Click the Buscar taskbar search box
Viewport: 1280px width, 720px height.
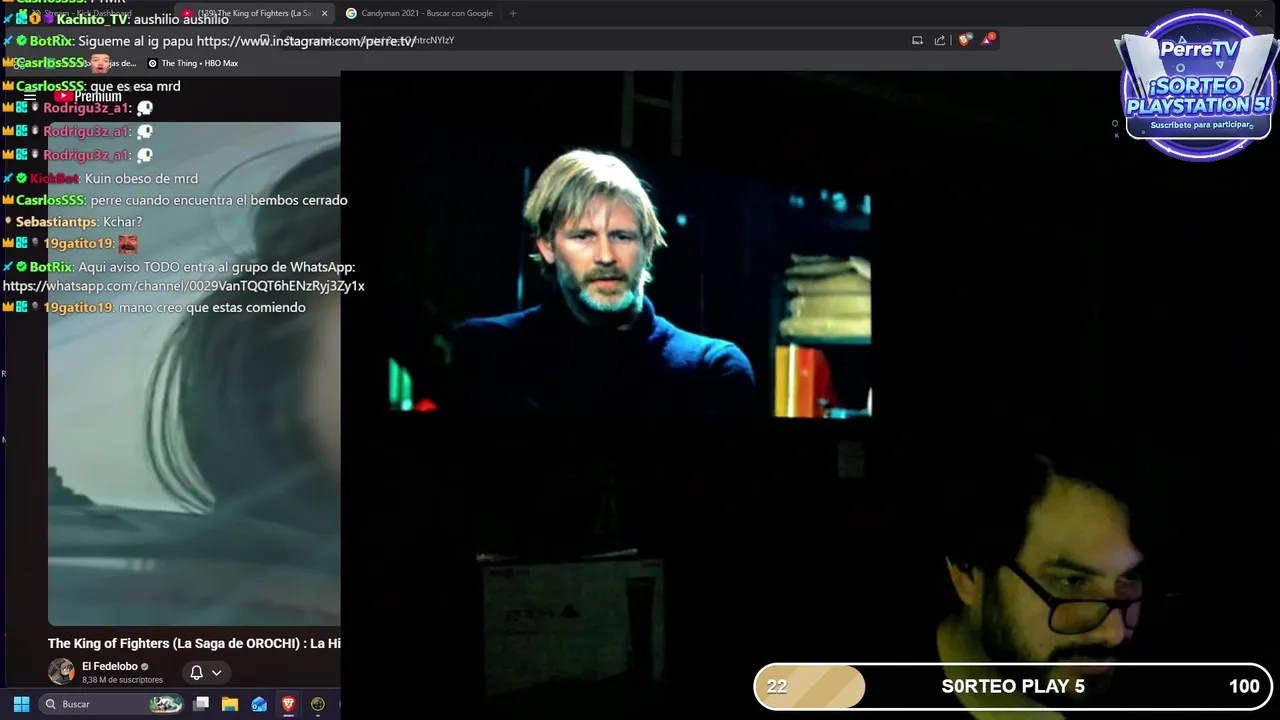tap(112, 704)
